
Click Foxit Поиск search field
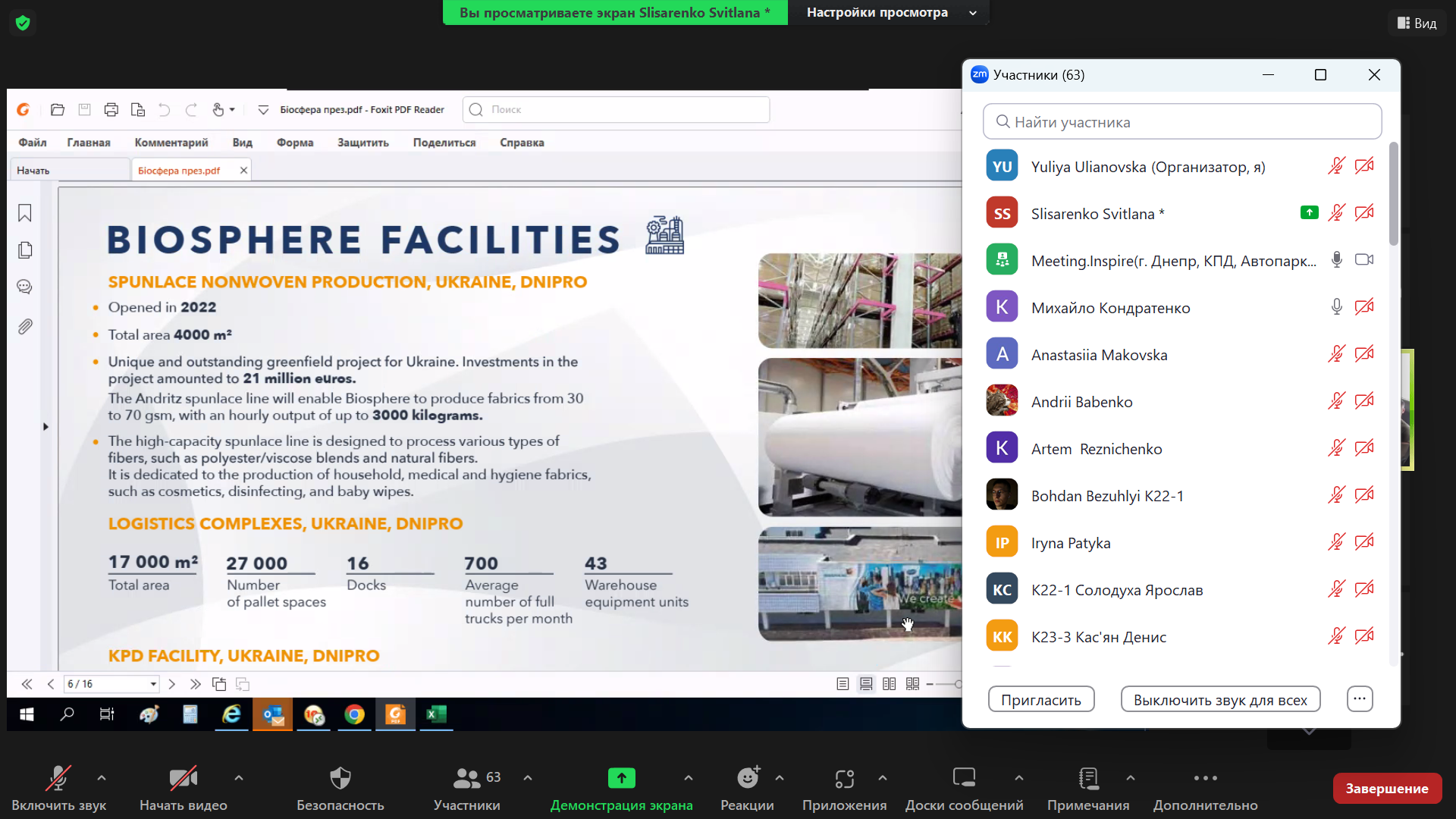616,110
